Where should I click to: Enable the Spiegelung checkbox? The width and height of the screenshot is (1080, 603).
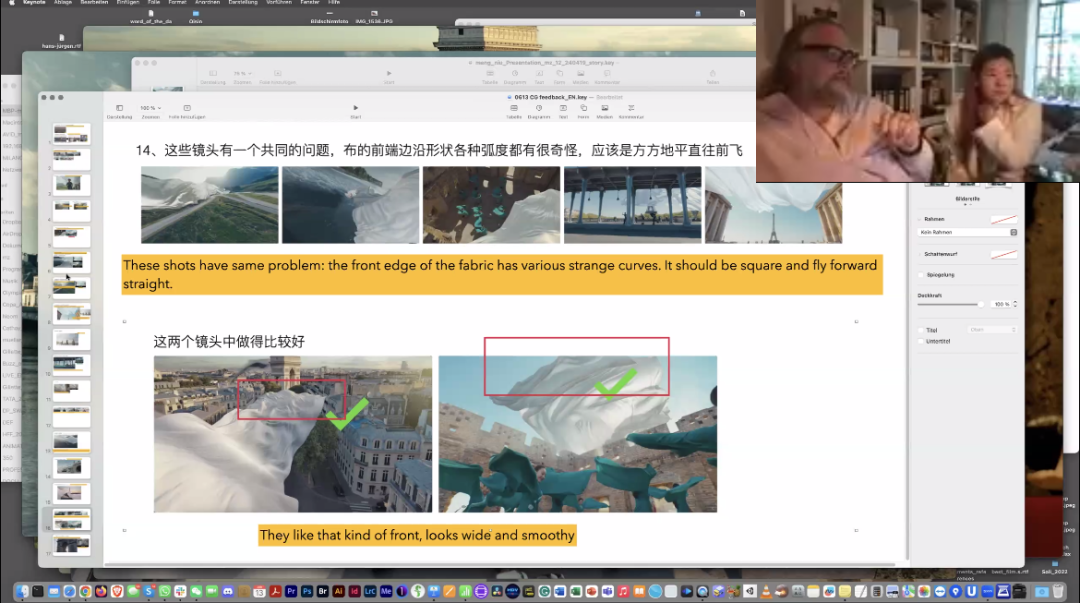point(921,275)
